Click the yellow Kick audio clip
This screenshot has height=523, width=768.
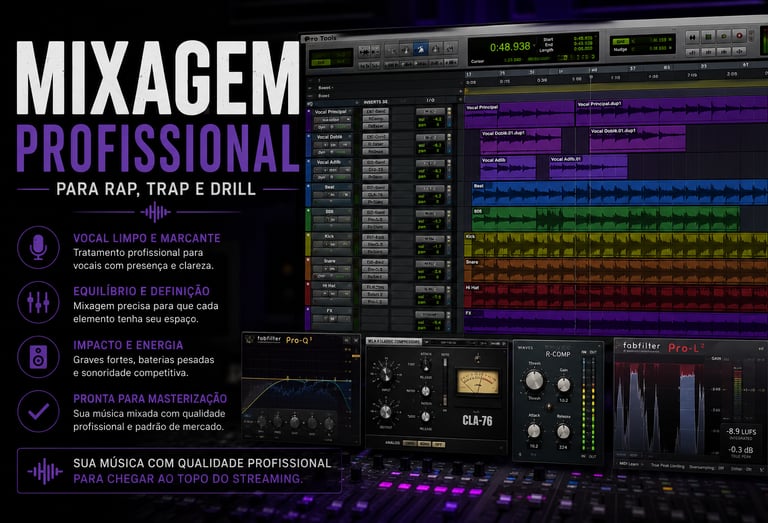(x=616, y=244)
